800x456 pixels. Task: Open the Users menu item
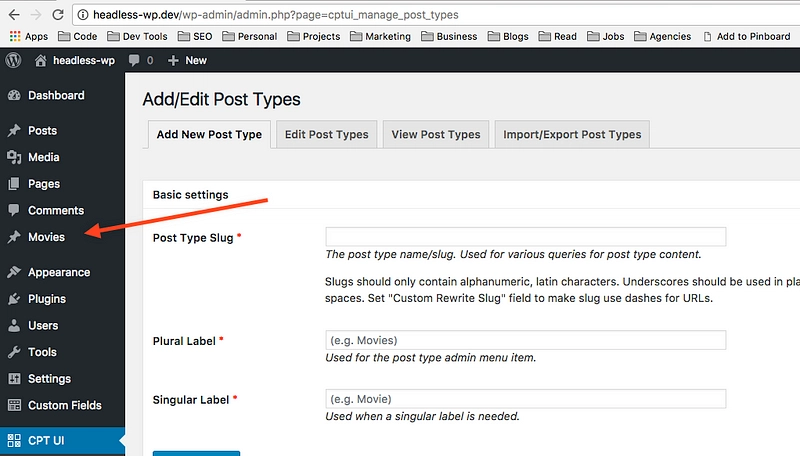point(42,326)
